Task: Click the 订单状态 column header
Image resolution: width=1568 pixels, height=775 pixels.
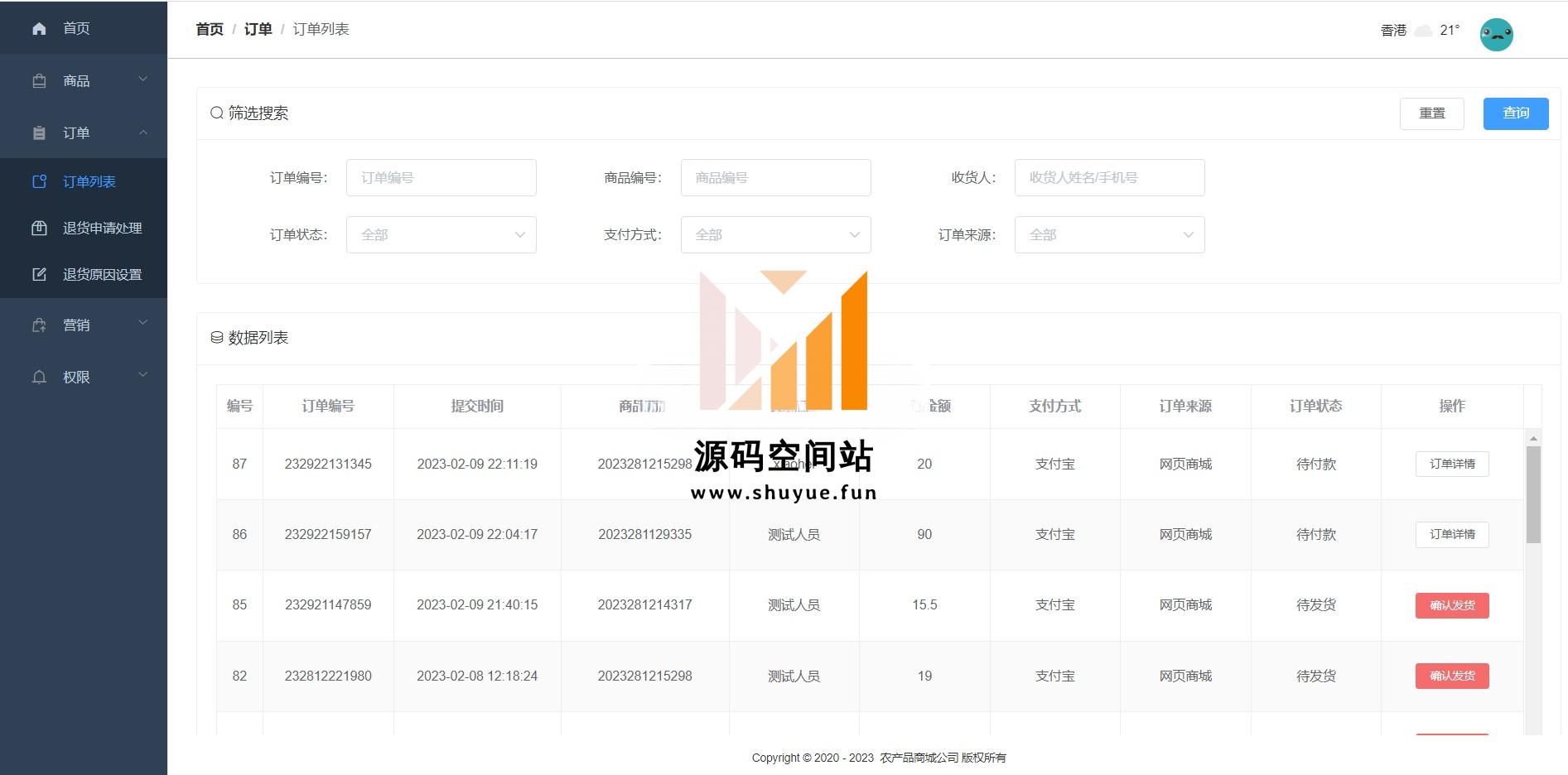Action: pos(1315,406)
